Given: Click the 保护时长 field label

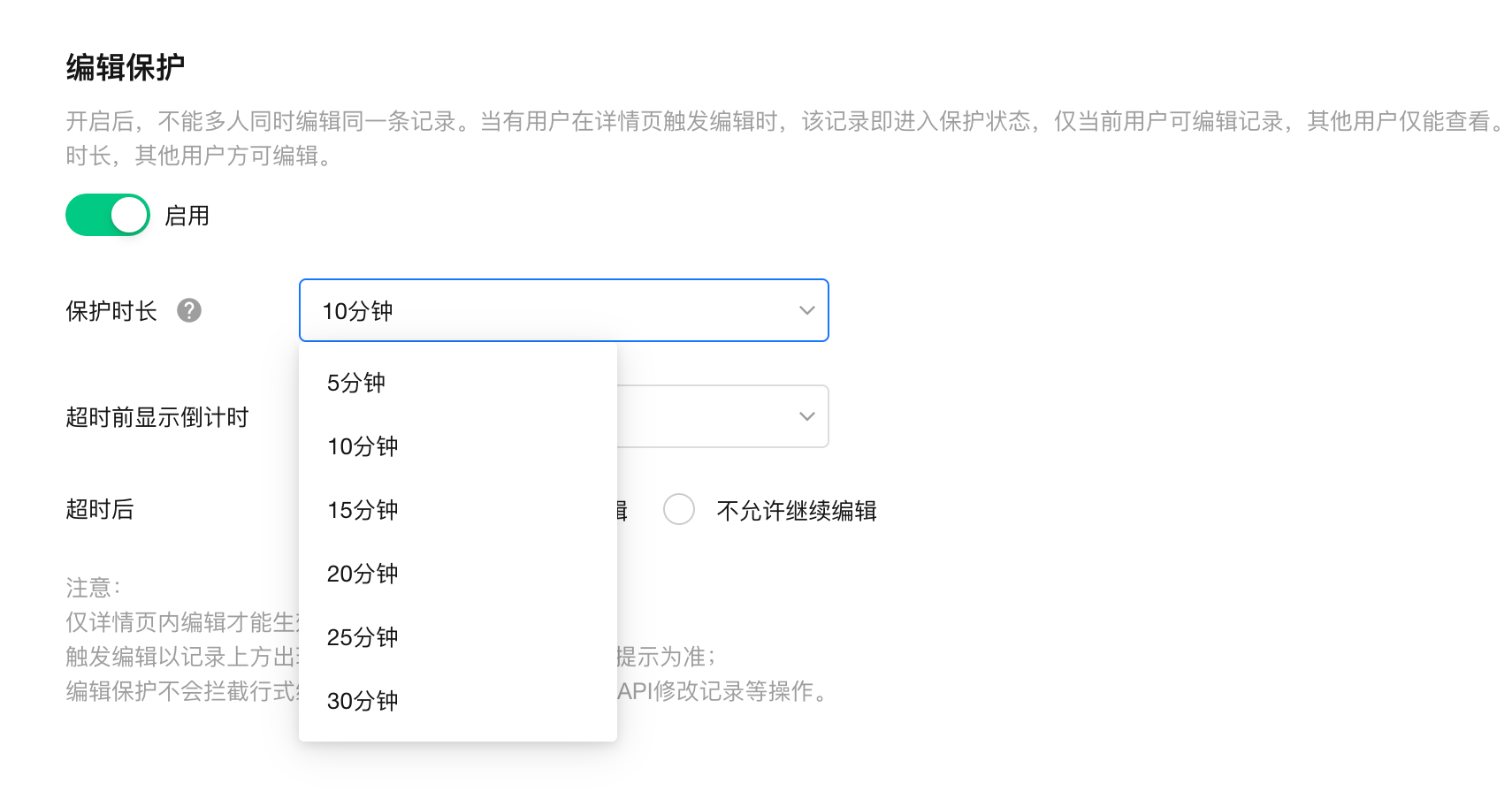Looking at the screenshot, I should coord(111,311).
